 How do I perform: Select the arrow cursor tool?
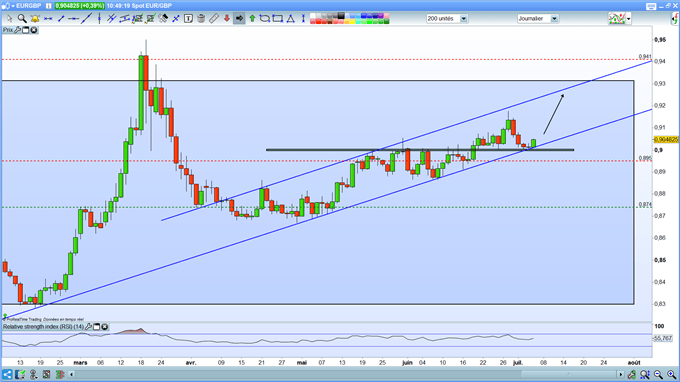pos(10,18)
